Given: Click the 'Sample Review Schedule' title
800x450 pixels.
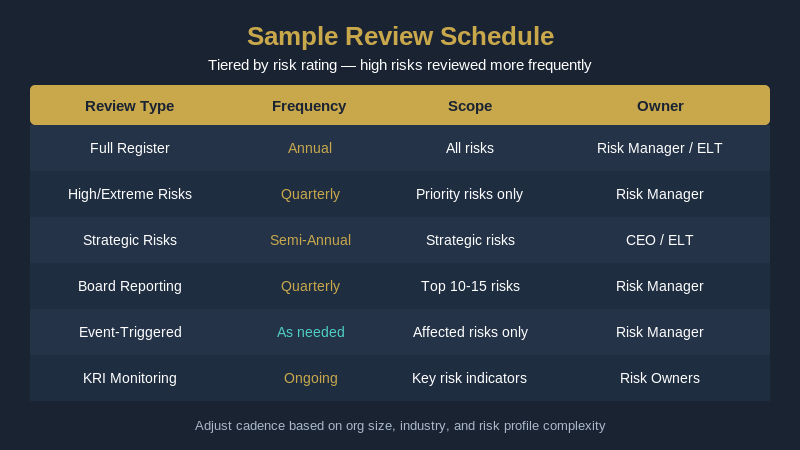Looking at the screenshot, I should coord(401,36).
